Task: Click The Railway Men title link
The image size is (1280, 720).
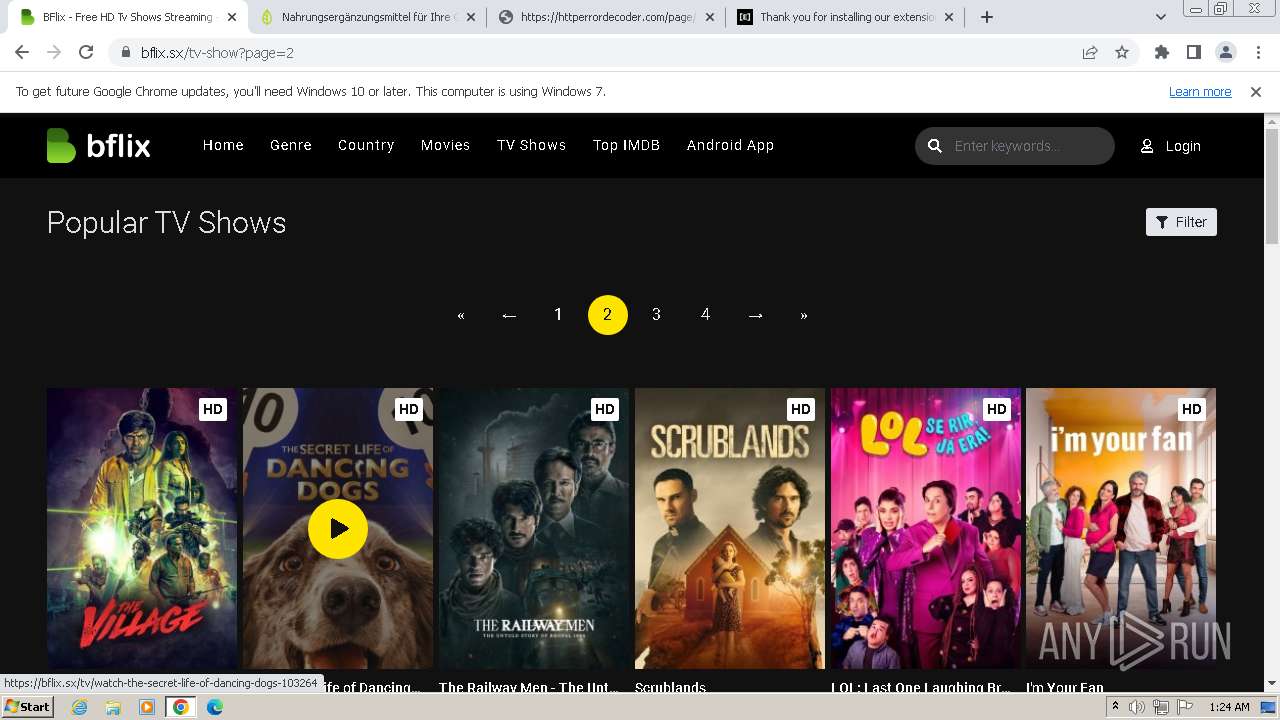Action: click(x=529, y=687)
